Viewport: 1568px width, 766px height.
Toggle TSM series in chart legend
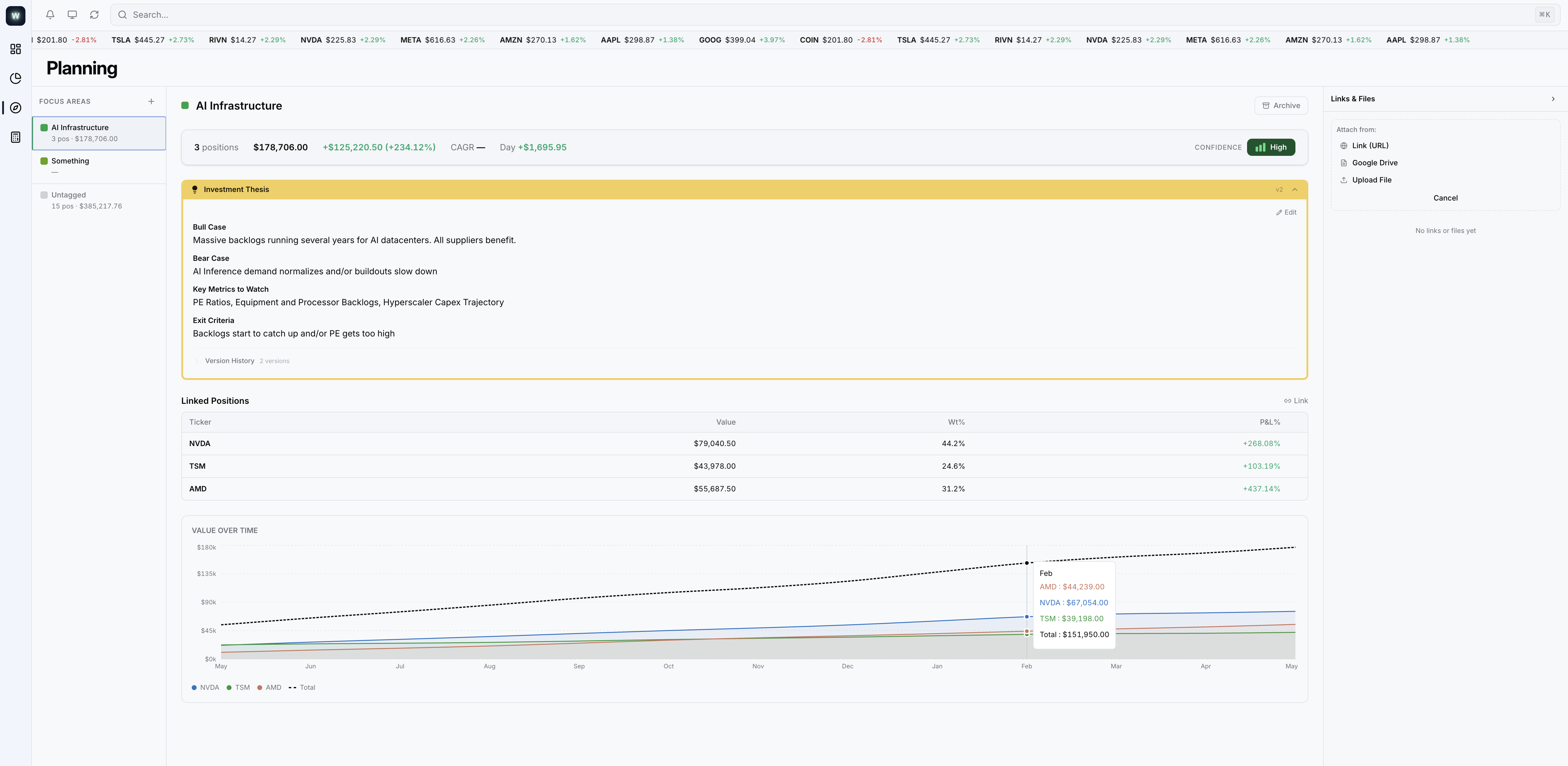pos(238,688)
